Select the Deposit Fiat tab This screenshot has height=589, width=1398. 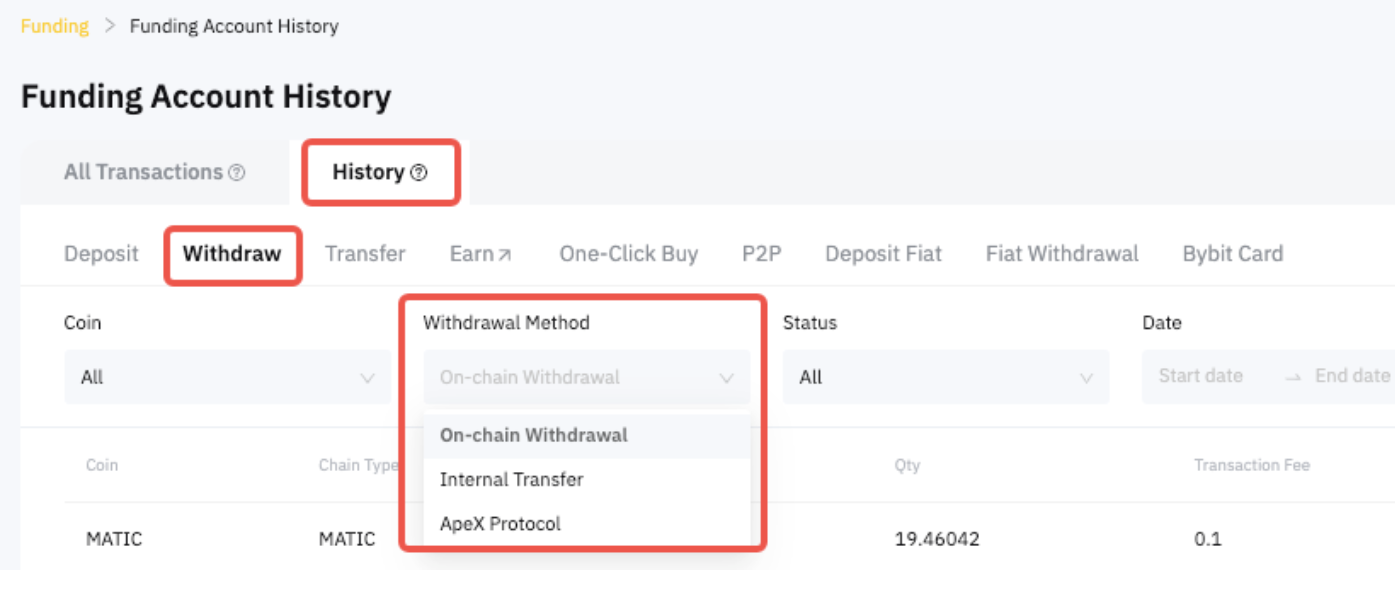coord(883,254)
